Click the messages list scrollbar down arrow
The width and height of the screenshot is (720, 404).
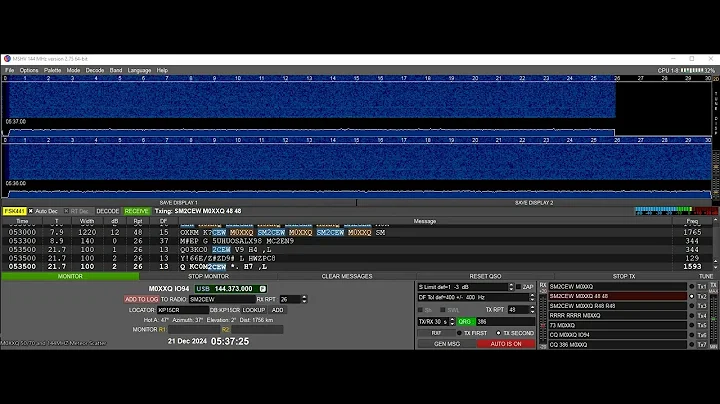(x=715, y=267)
